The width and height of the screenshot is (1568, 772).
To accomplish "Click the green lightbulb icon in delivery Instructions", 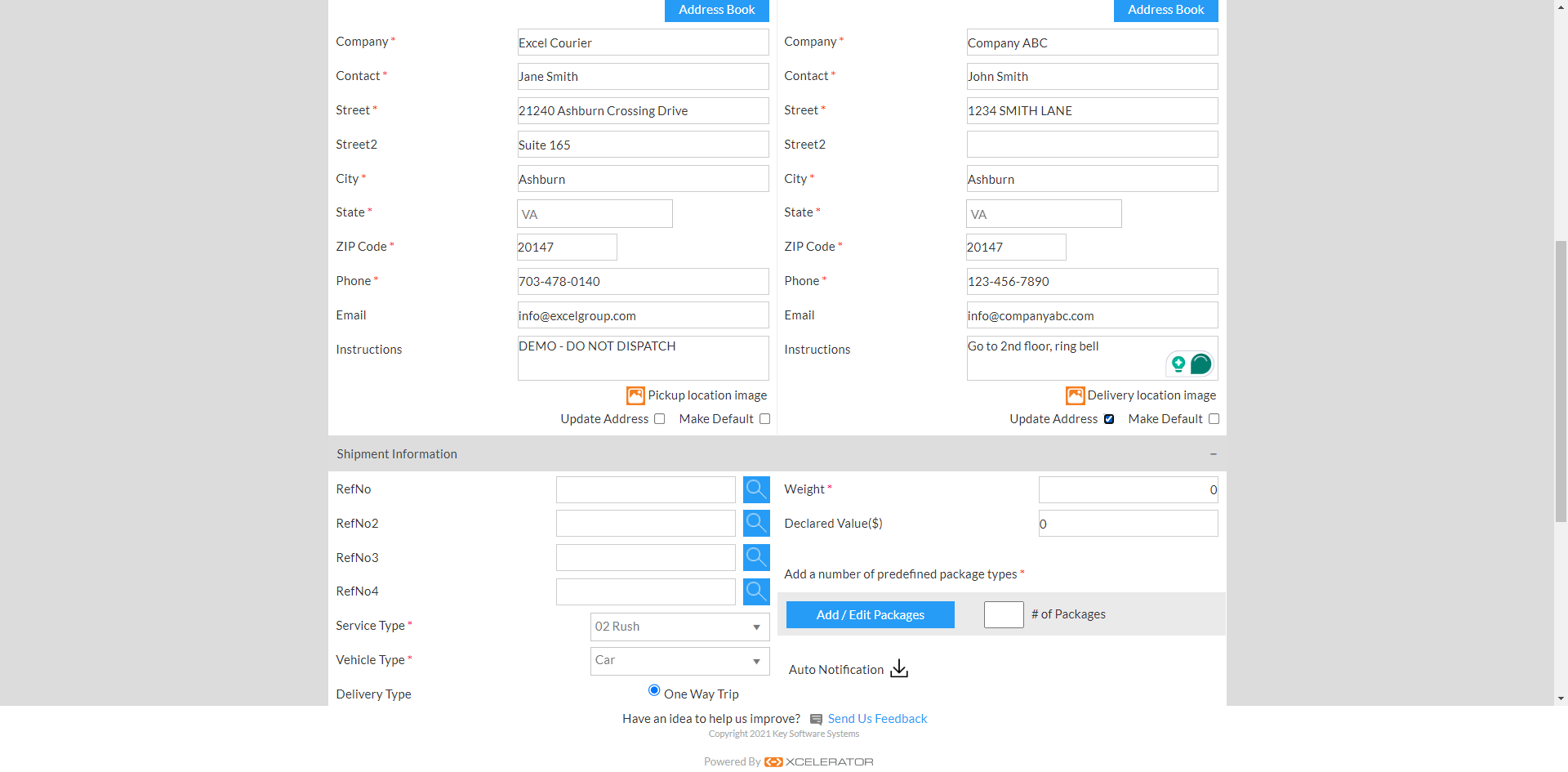I will click(x=1178, y=364).
